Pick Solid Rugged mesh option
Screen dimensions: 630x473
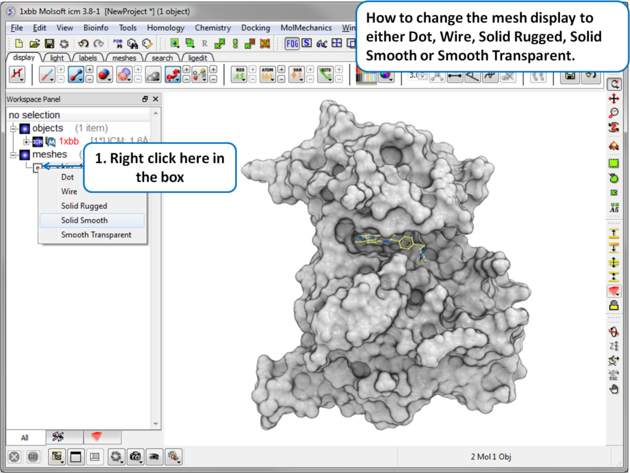pyautogui.click(x=84, y=206)
